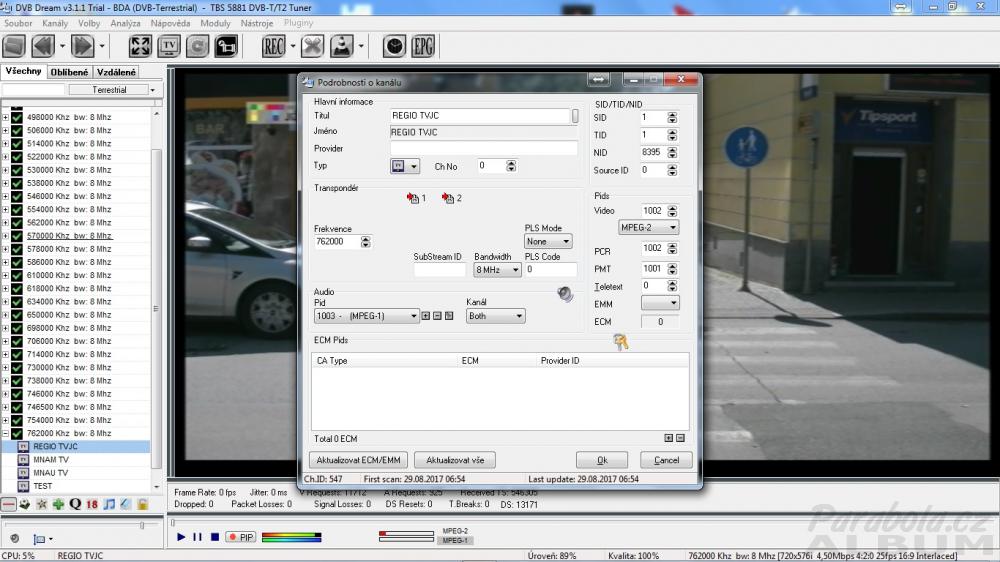Screen dimensions: 1000x562
Task: Toggle checkbox for 586000 Khz transponder
Action: click(17, 262)
